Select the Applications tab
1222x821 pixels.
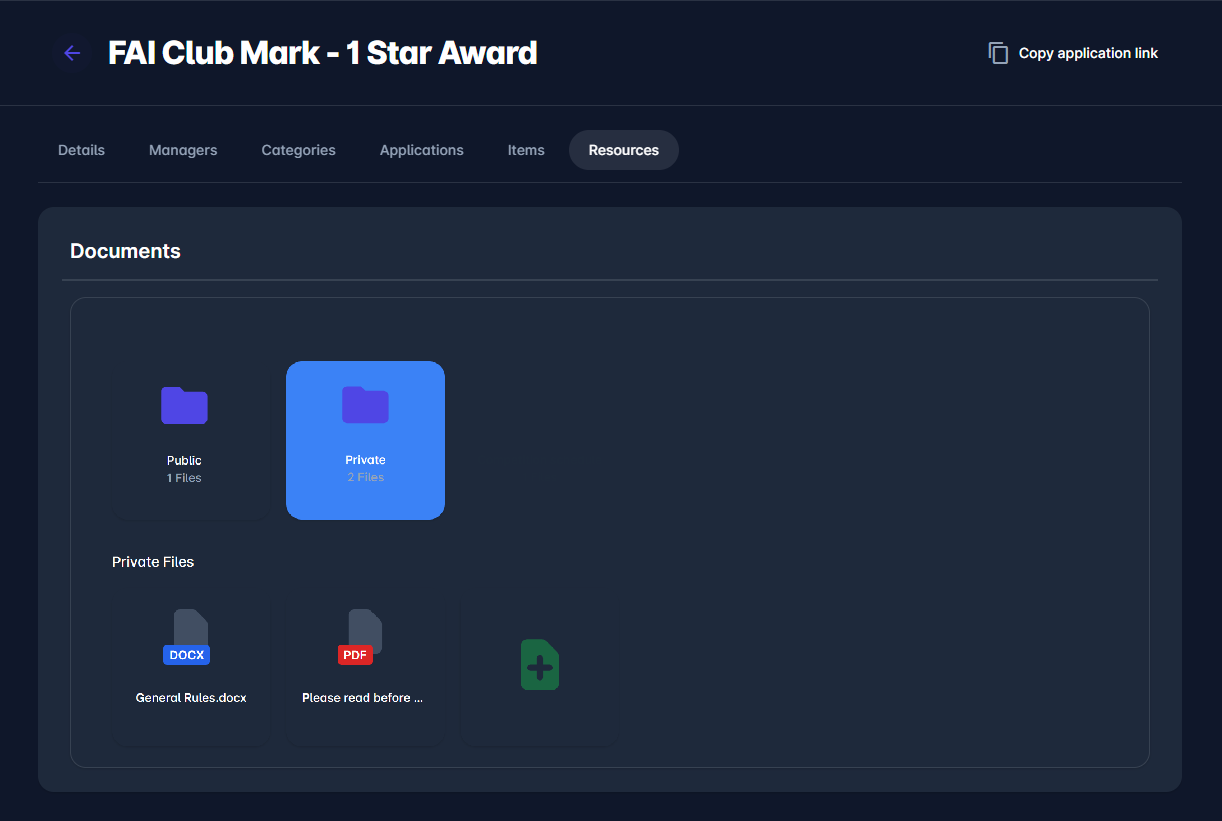(x=421, y=150)
